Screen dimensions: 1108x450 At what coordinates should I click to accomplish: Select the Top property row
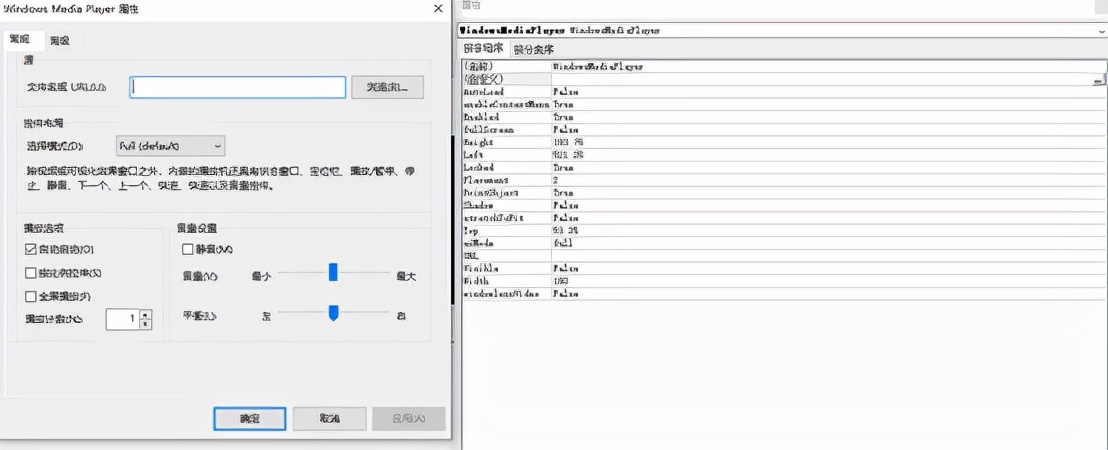click(783, 230)
